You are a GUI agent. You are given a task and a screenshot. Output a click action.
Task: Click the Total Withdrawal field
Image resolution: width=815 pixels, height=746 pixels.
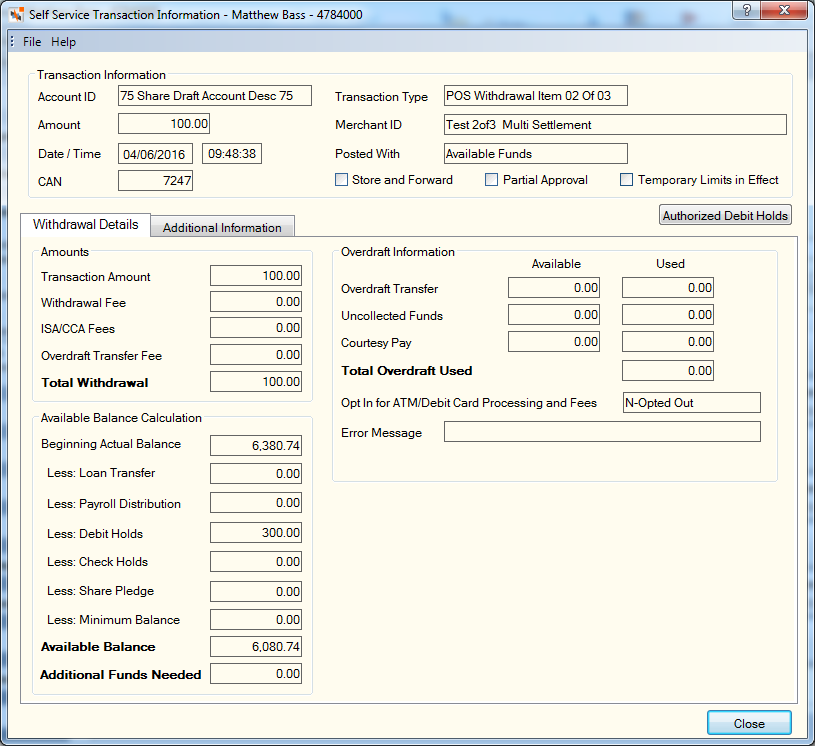256,382
